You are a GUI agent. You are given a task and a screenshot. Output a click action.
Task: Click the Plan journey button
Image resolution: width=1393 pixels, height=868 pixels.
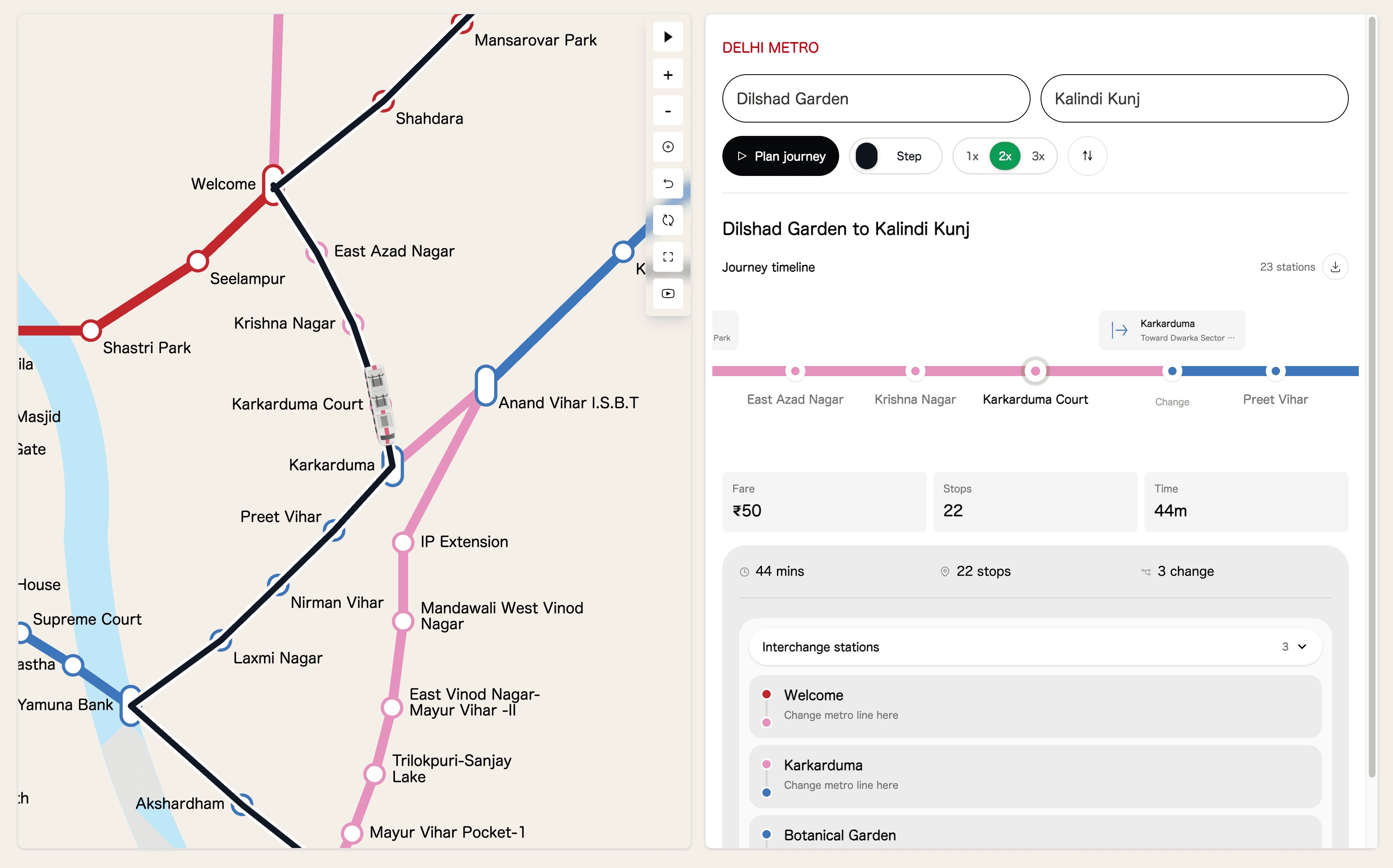point(780,156)
